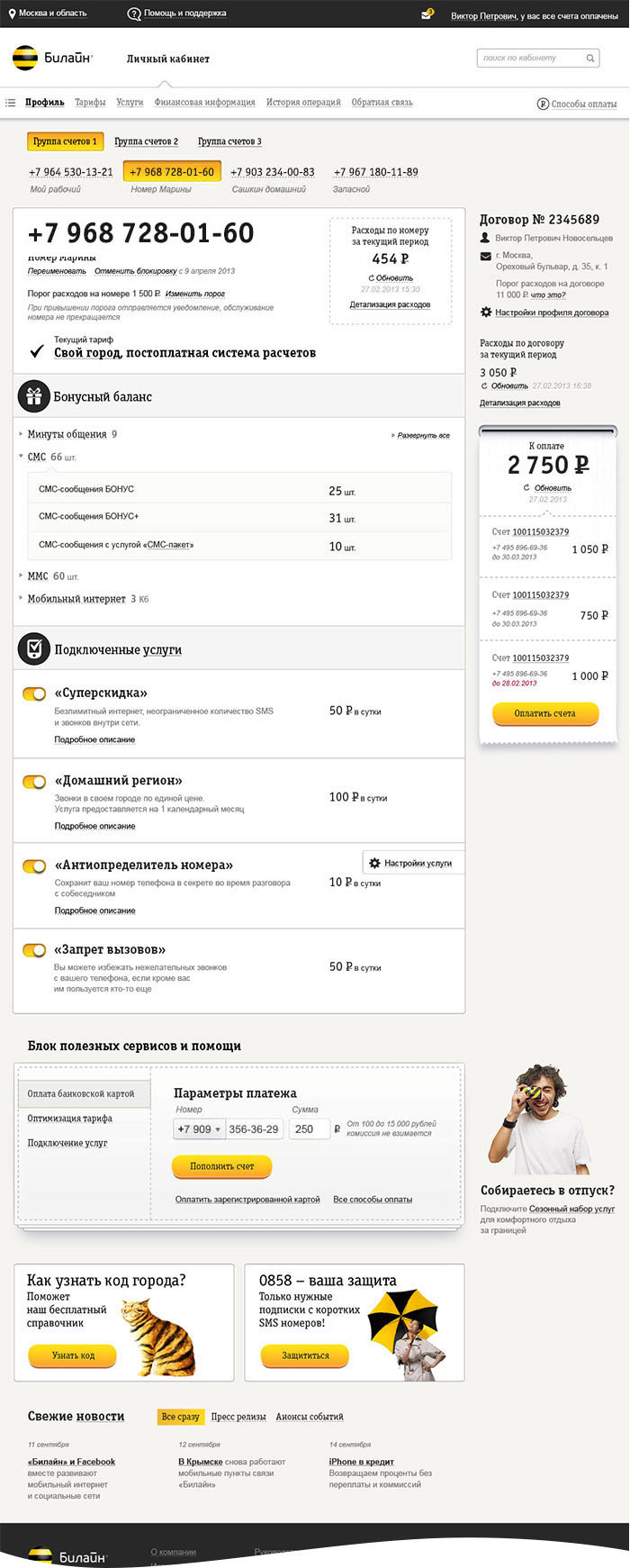Expand the Минуты общения bonus row

[22, 434]
